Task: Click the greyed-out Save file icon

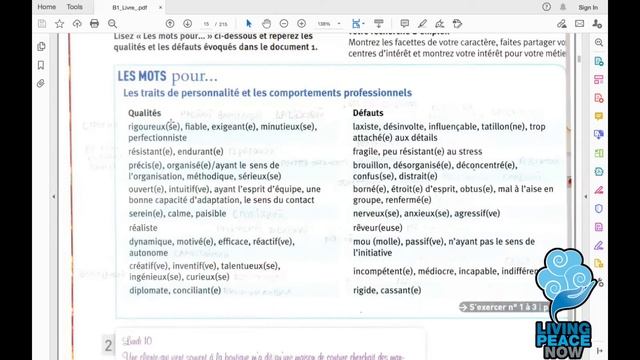Action: [42, 24]
